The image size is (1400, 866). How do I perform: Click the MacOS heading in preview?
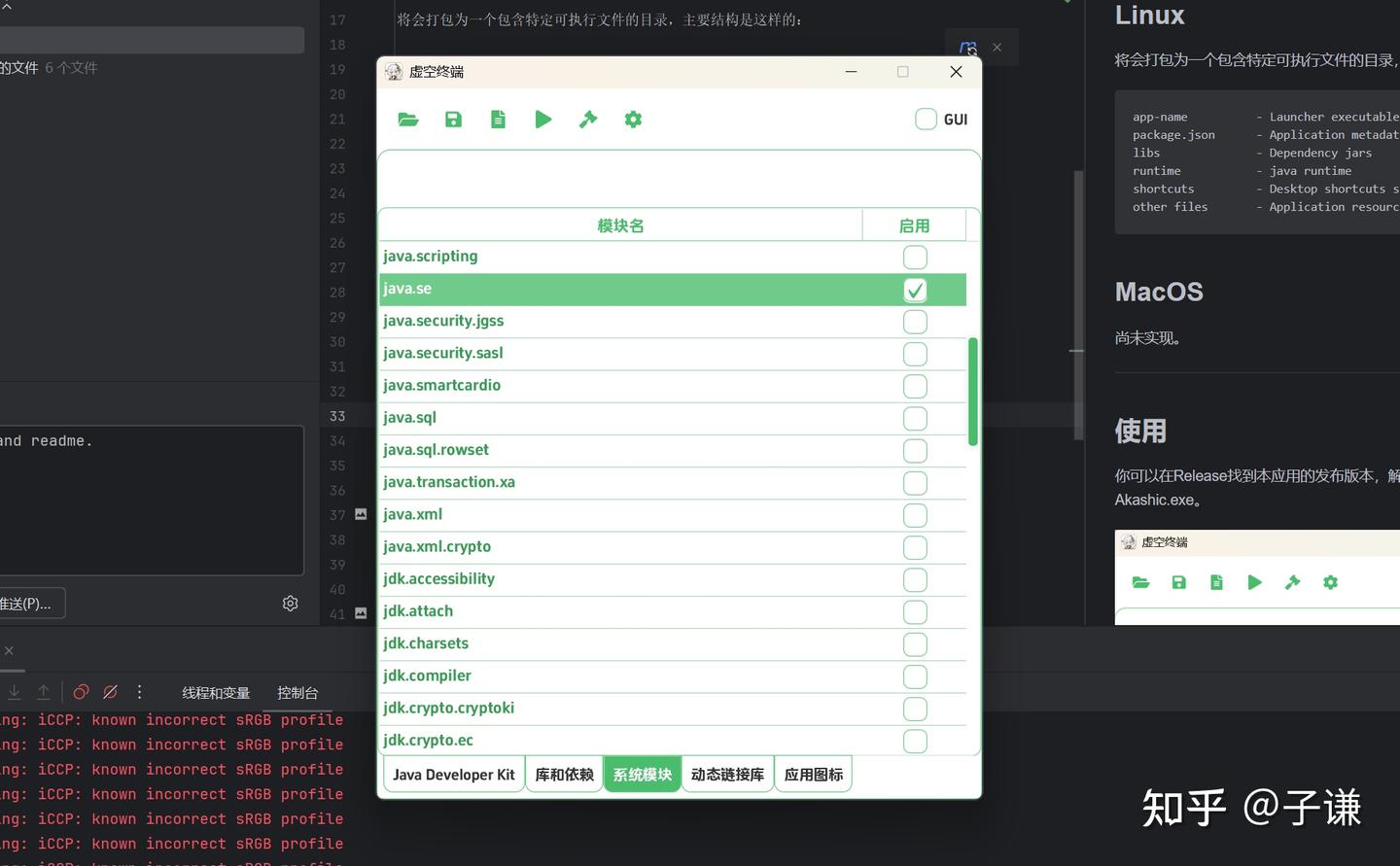[1159, 292]
